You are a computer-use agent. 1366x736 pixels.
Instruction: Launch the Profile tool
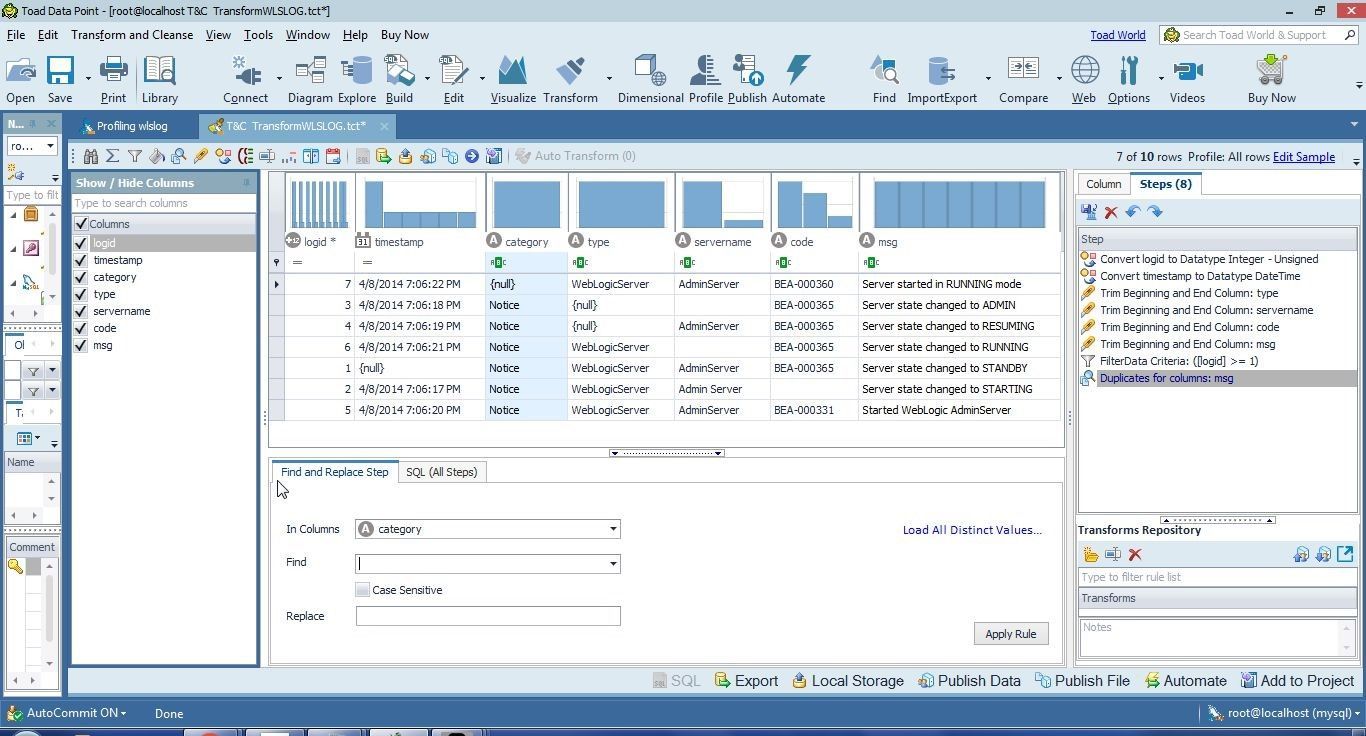705,80
